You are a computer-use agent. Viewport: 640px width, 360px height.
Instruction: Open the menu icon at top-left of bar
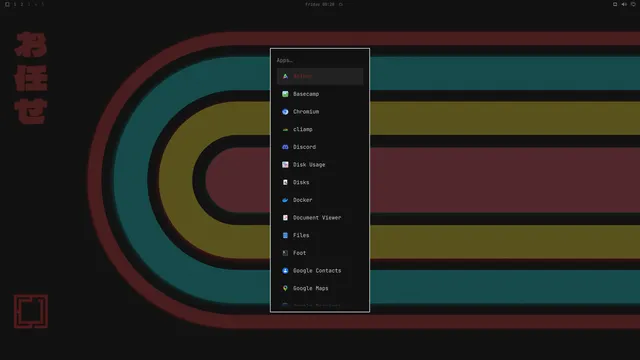[7, 4]
